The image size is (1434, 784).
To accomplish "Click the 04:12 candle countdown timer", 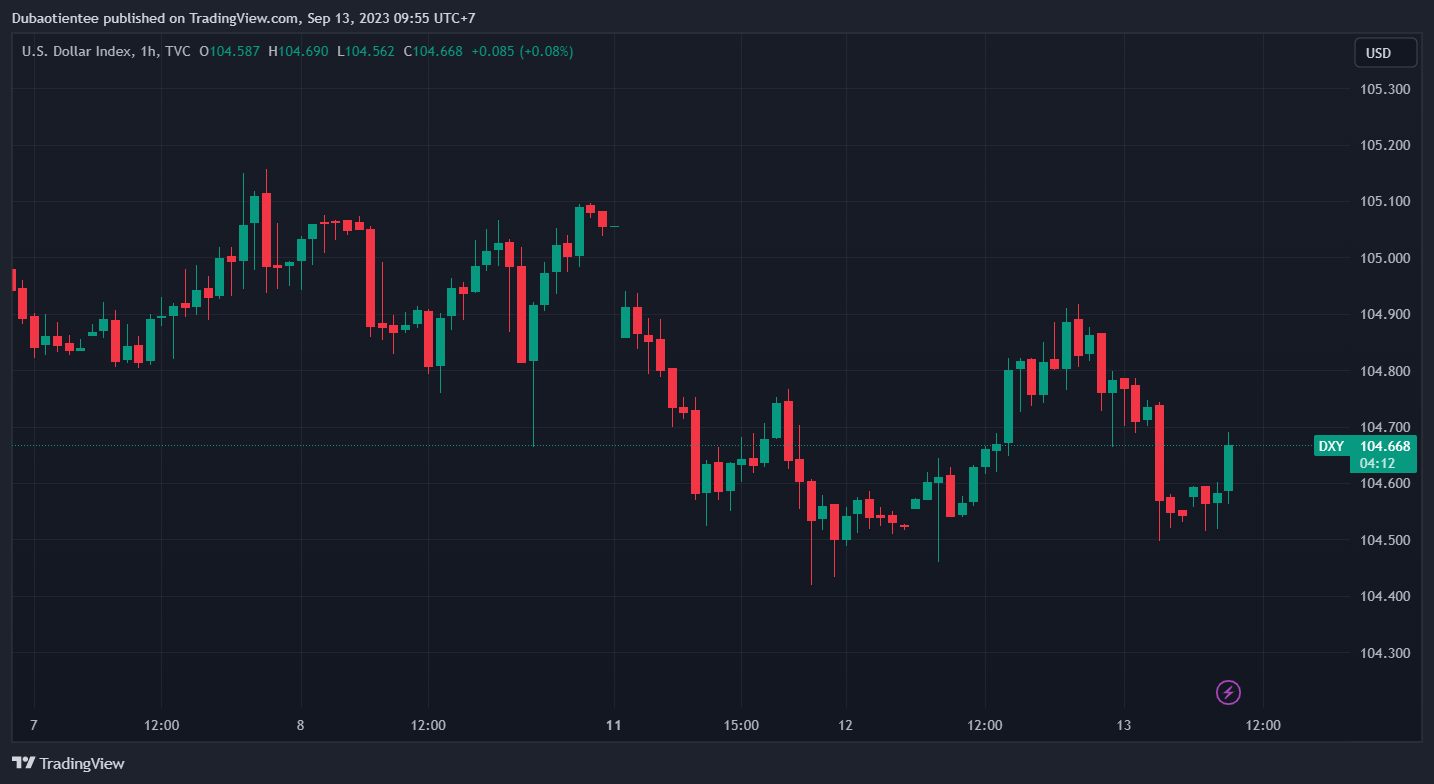I will (1377, 463).
